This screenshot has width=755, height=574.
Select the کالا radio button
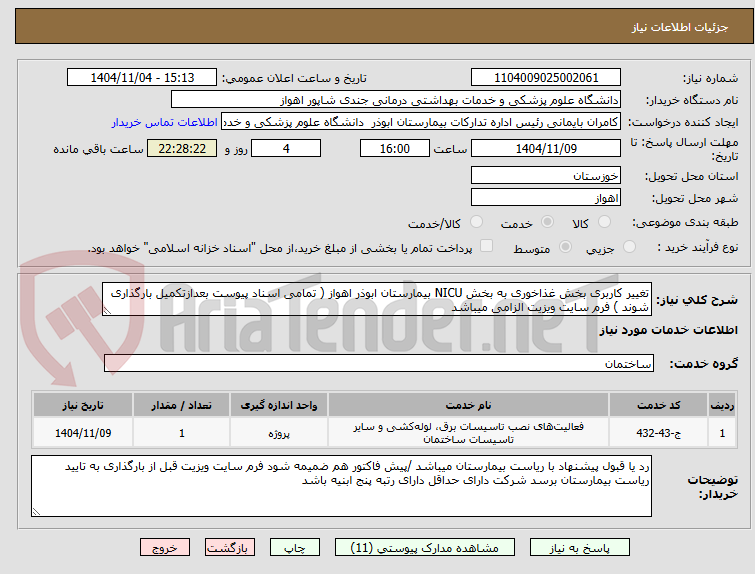pyautogui.click(x=604, y=222)
